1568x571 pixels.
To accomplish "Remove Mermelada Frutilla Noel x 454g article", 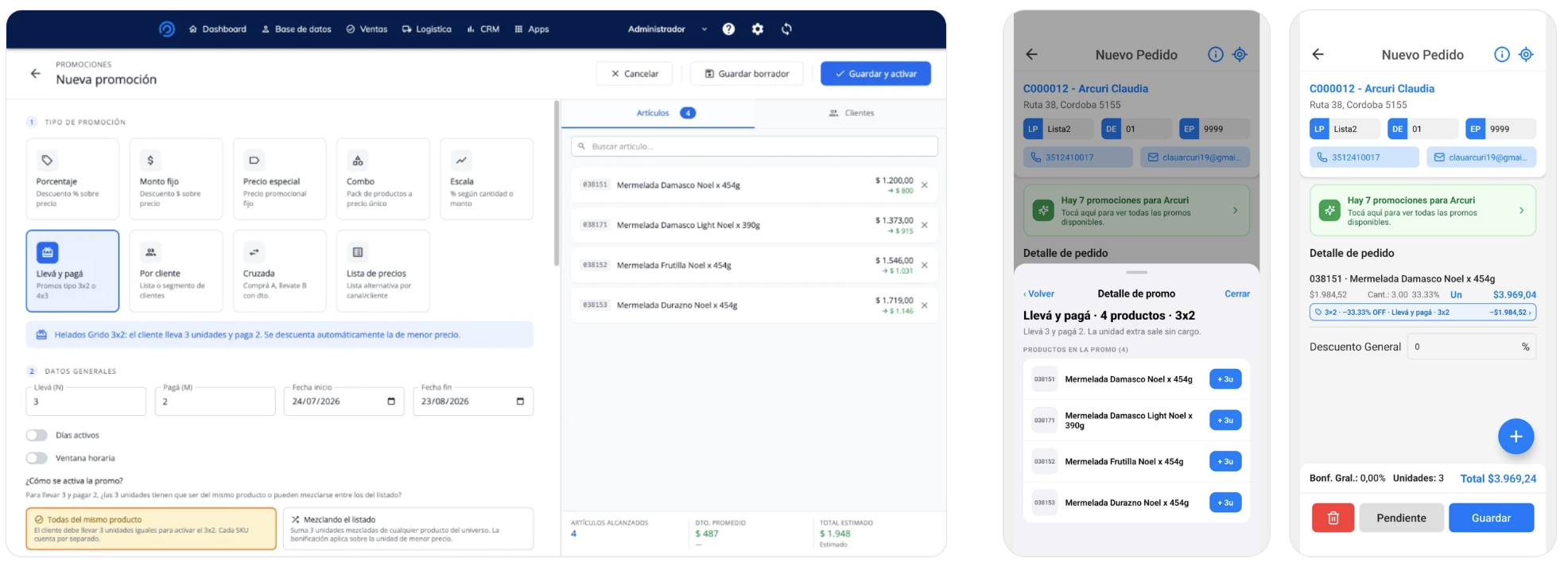I will (924, 266).
